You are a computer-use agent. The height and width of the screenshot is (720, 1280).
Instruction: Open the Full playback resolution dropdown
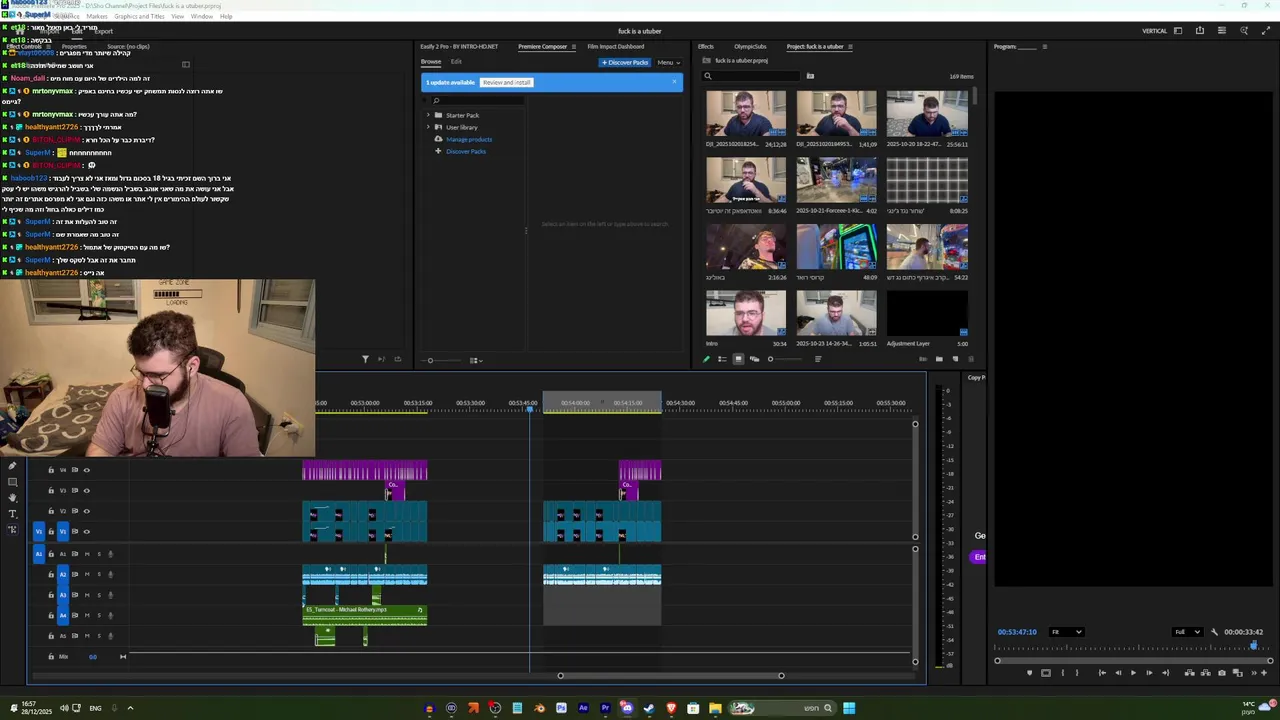tap(1188, 632)
